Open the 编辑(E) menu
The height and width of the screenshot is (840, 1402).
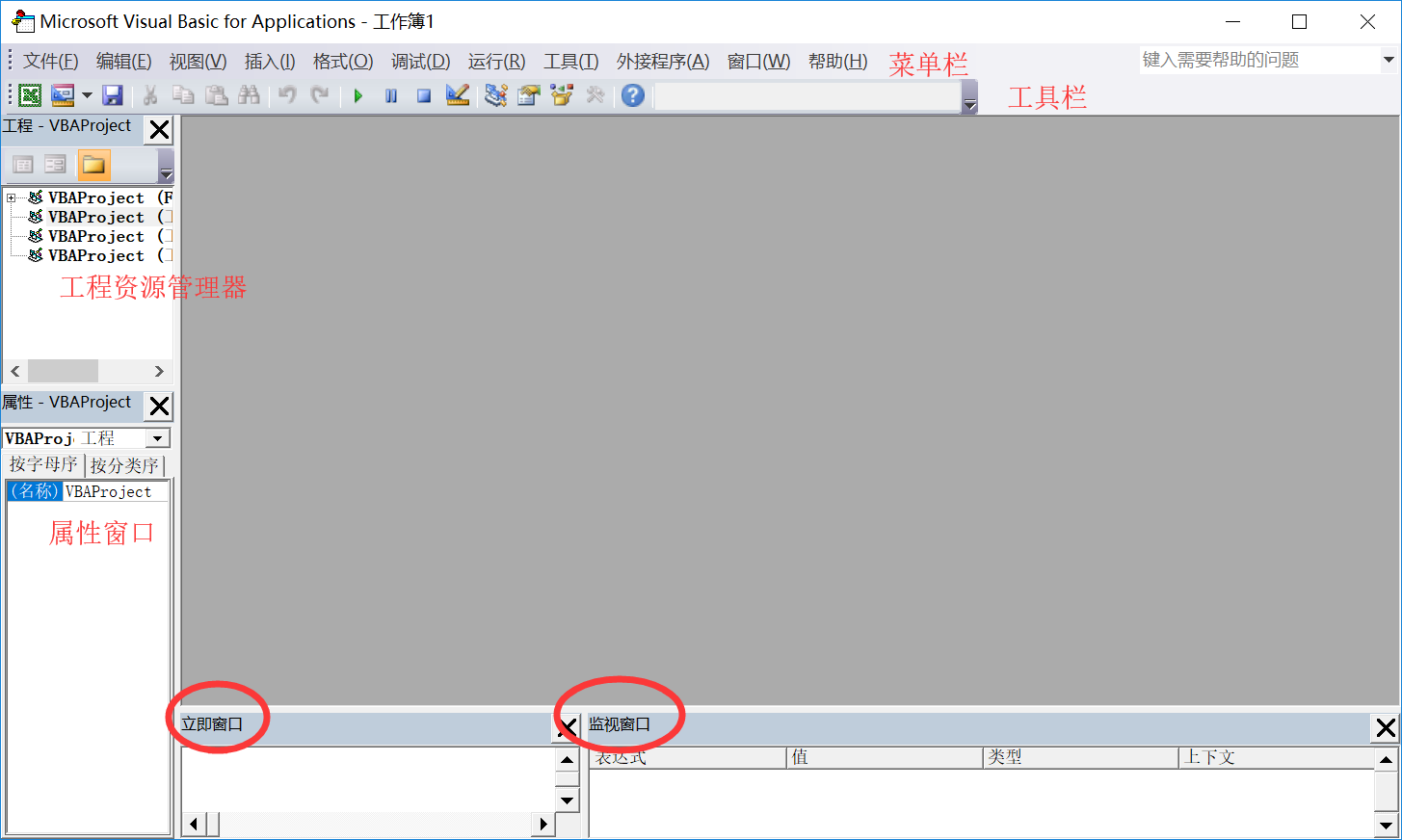[123, 62]
